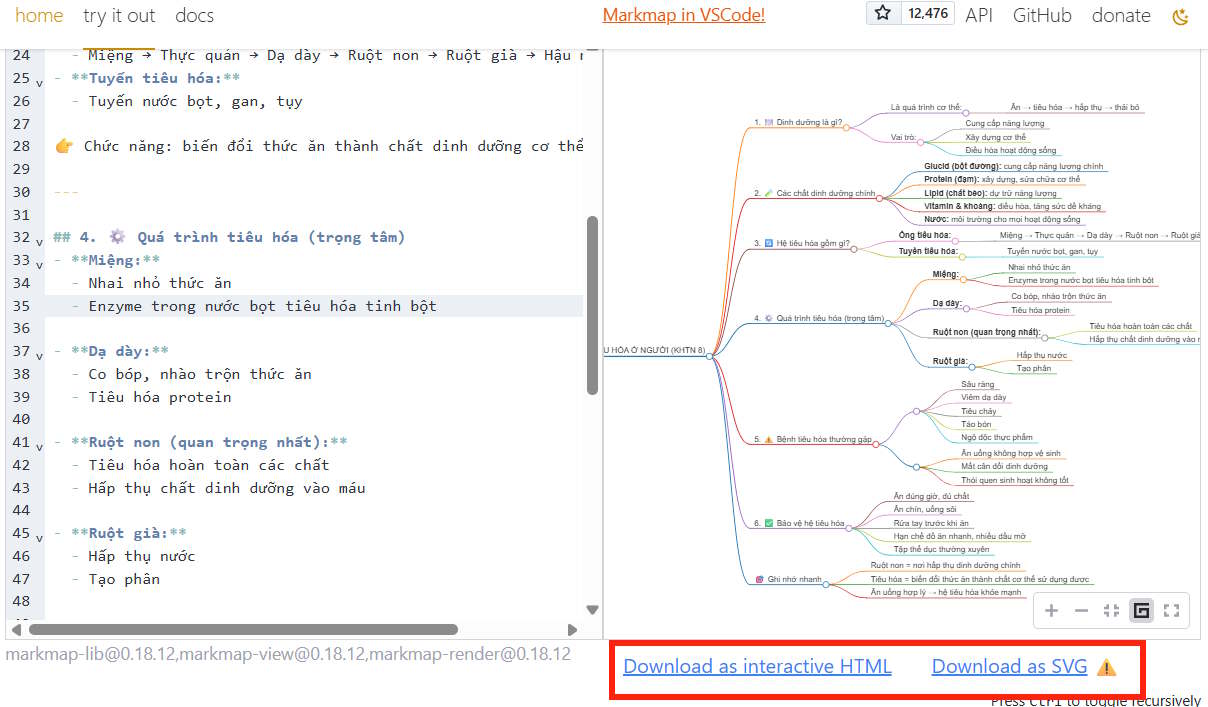Image resolution: width=1208 pixels, height=707 pixels.
Task: Click 'Download as SVG'
Action: (x=1009, y=666)
